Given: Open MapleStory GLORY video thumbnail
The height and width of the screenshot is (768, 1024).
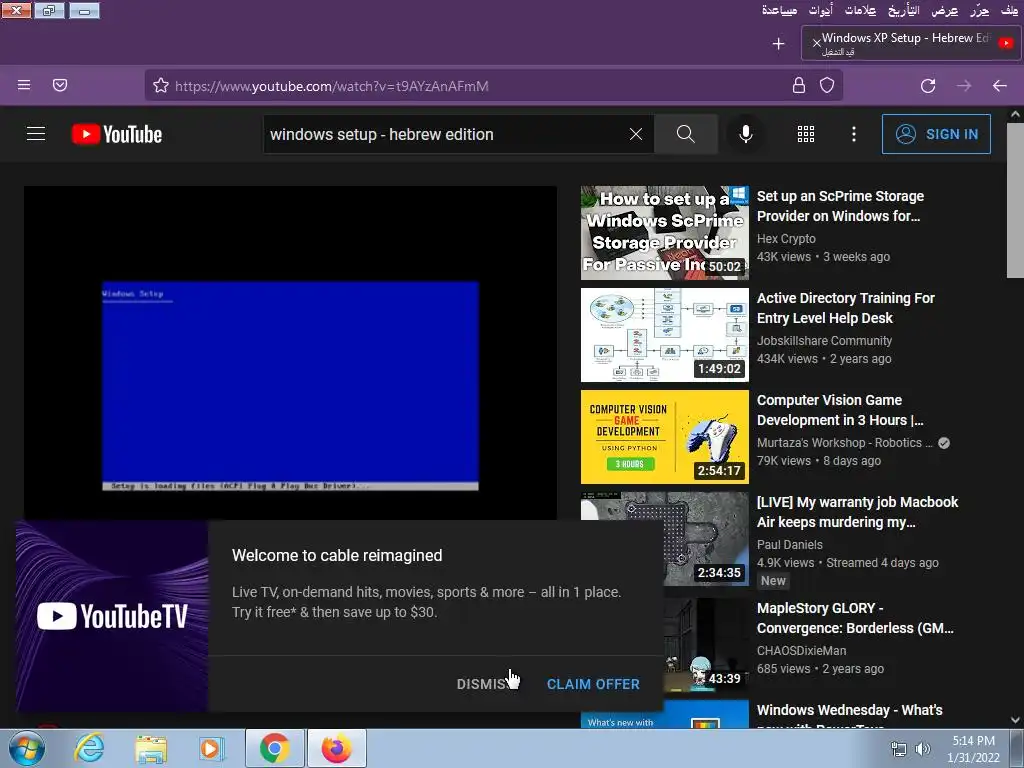Looking at the screenshot, I should click(x=707, y=645).
